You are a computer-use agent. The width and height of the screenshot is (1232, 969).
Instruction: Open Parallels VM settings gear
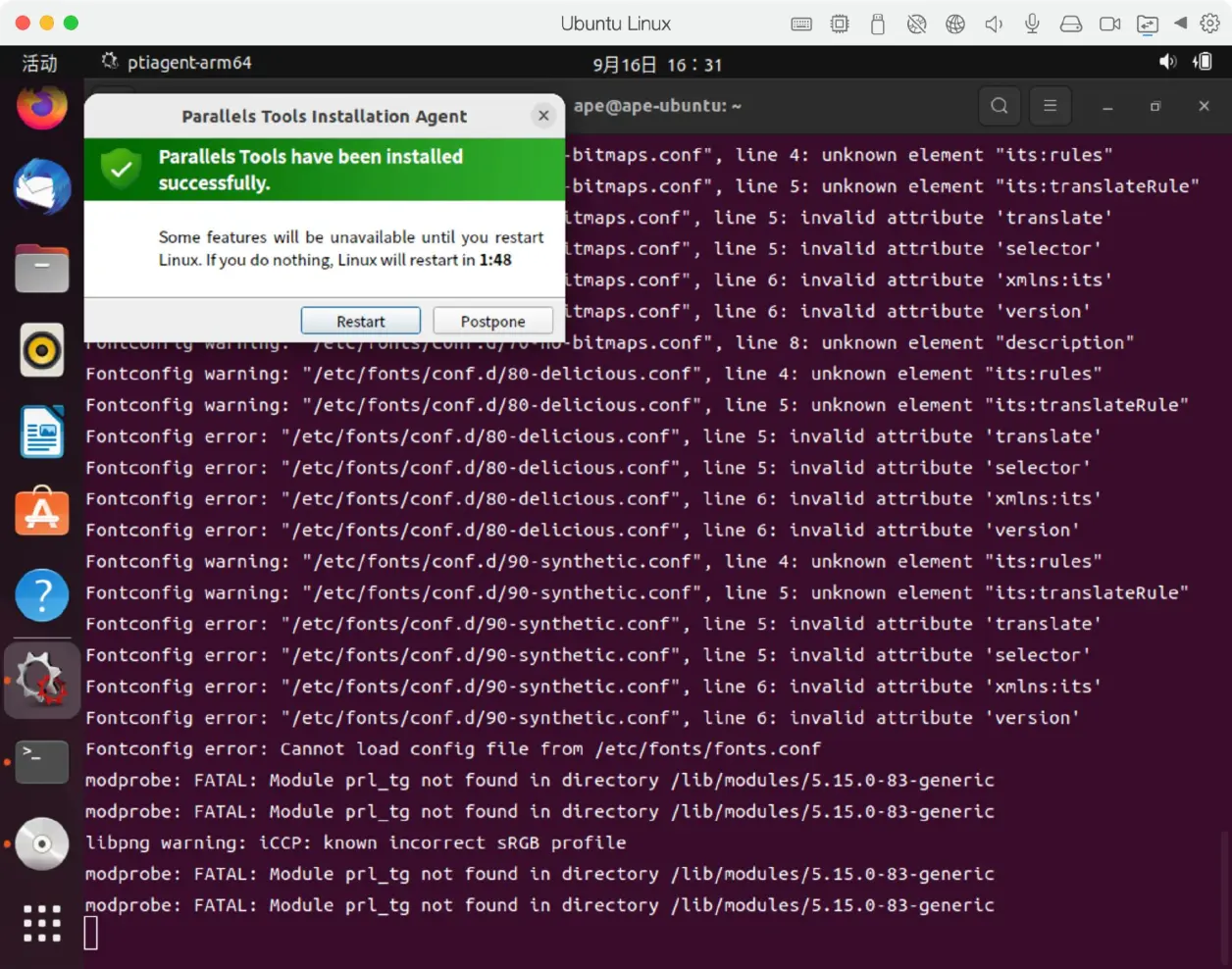point(1209,23)
